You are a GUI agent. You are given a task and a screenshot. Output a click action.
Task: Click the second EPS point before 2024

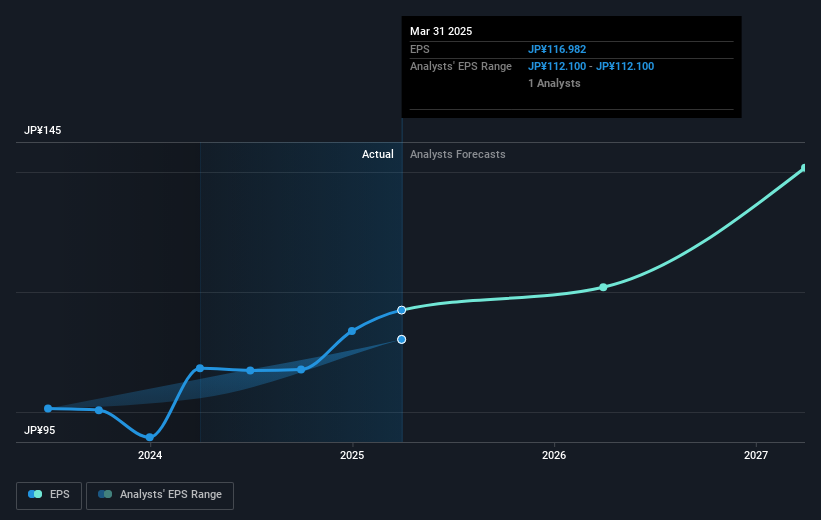(x=99, y=410)
